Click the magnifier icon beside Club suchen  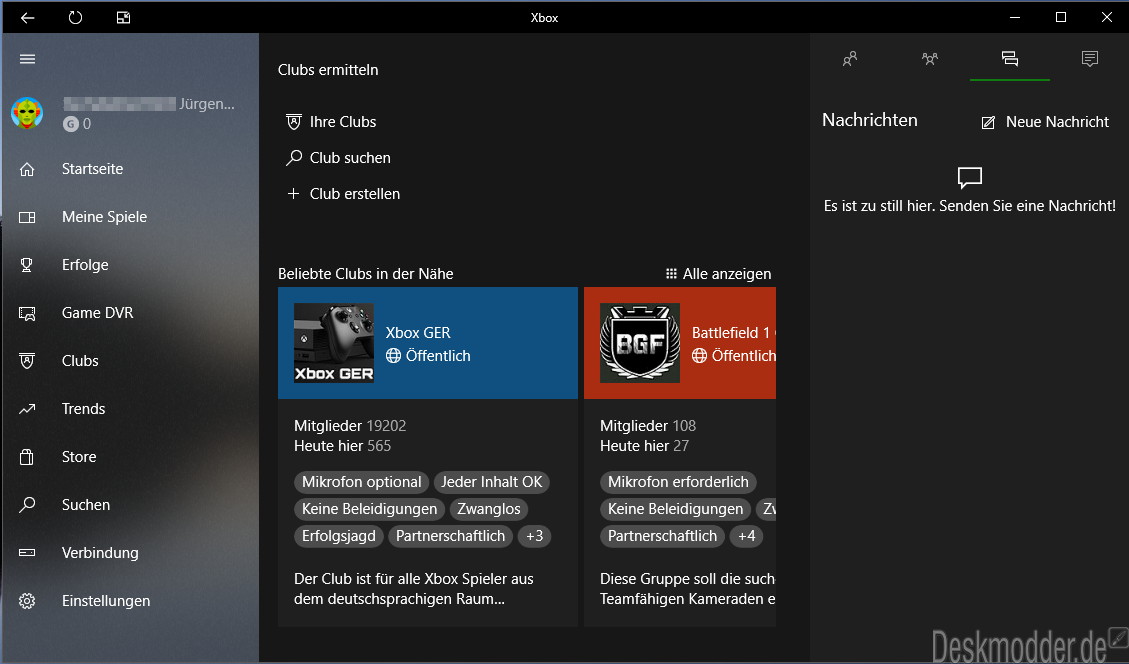coord(294,158)
